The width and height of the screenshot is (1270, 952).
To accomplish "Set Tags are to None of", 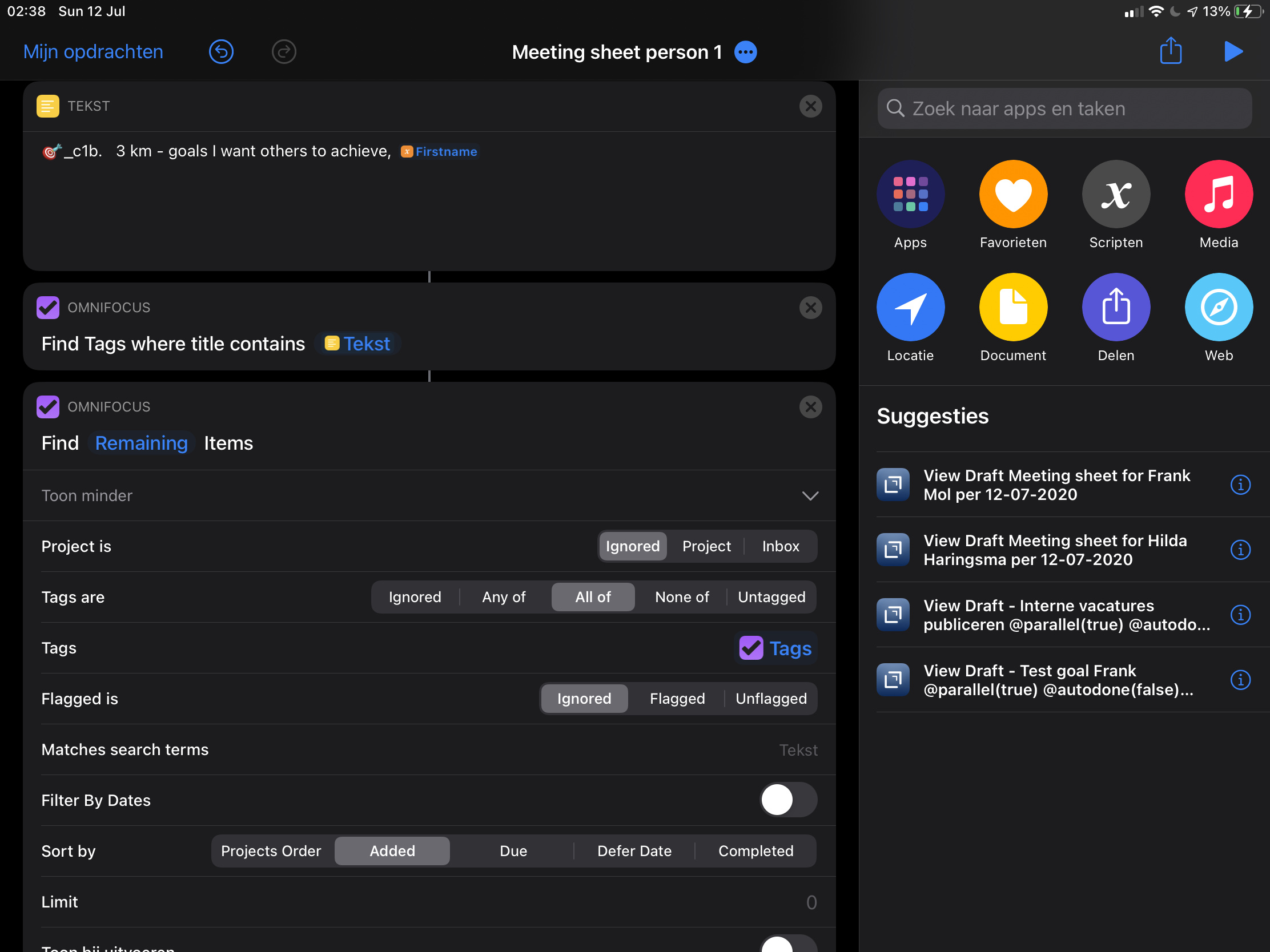I will pos(681,598).
